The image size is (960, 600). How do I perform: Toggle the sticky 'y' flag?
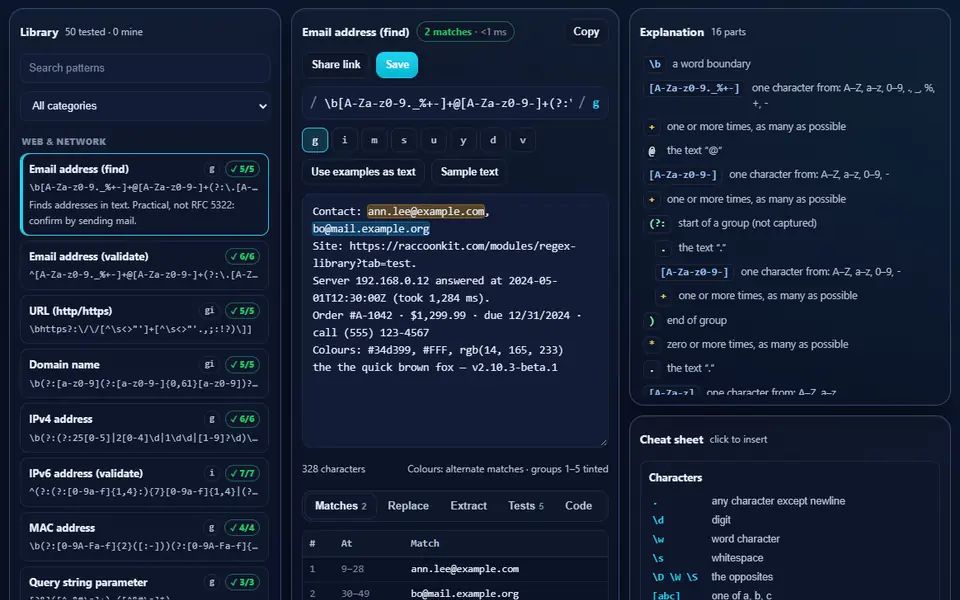[463, 140]
